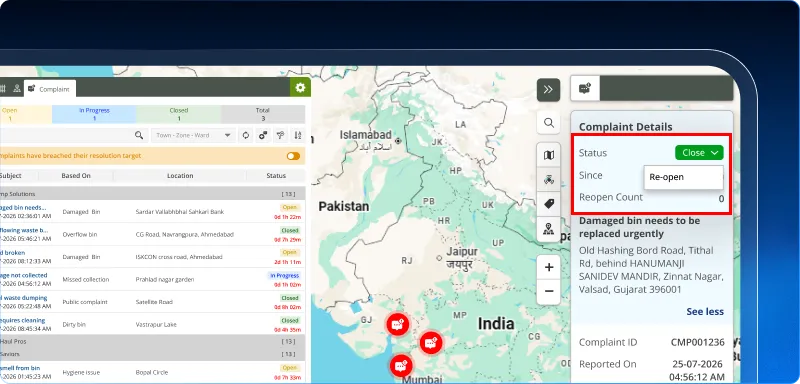Screen dimensions: 800x384
Task: Click the 'Overflow bin' cell
Action: 80,235
